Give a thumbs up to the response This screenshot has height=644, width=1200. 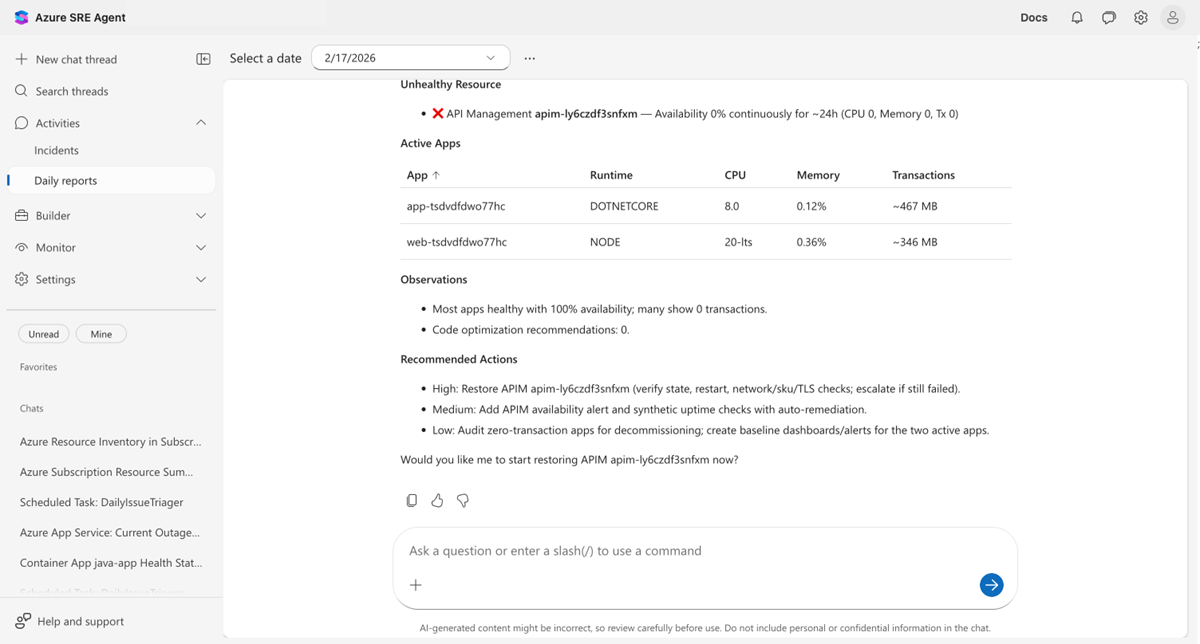point(437,500)
